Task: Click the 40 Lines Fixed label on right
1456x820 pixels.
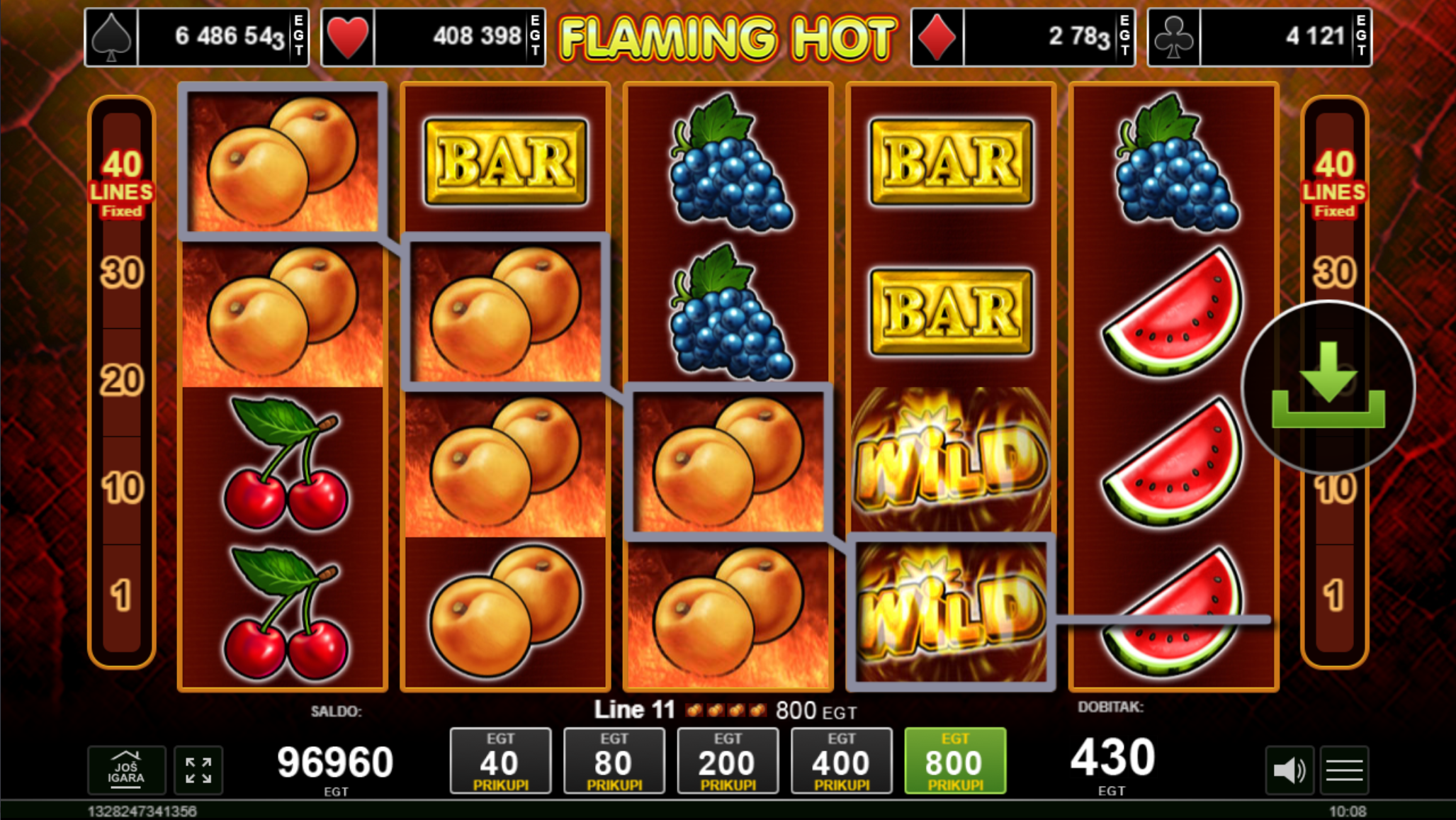Action: (1334, 184)
